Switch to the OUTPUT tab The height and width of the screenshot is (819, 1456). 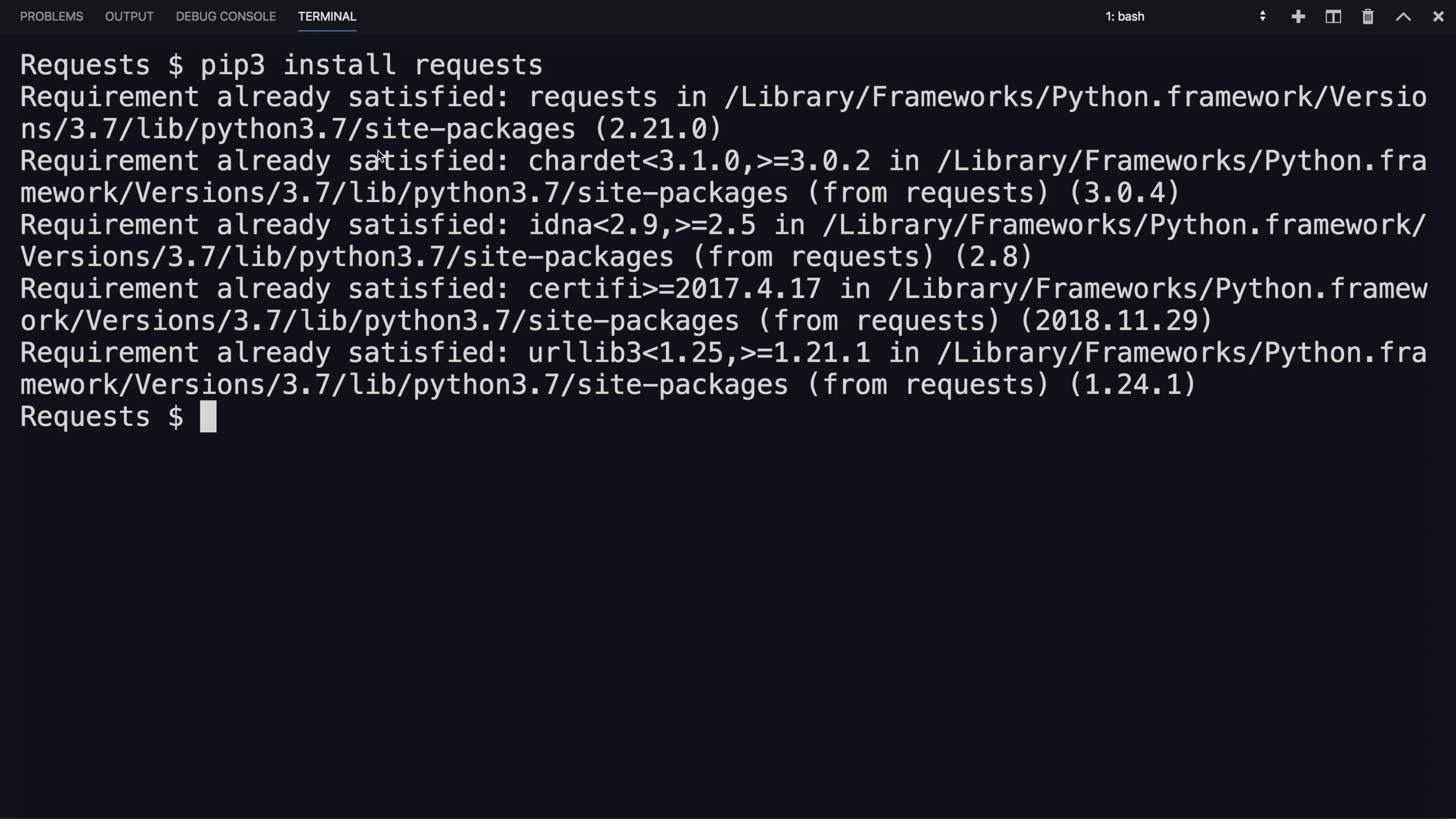(129, 16)
